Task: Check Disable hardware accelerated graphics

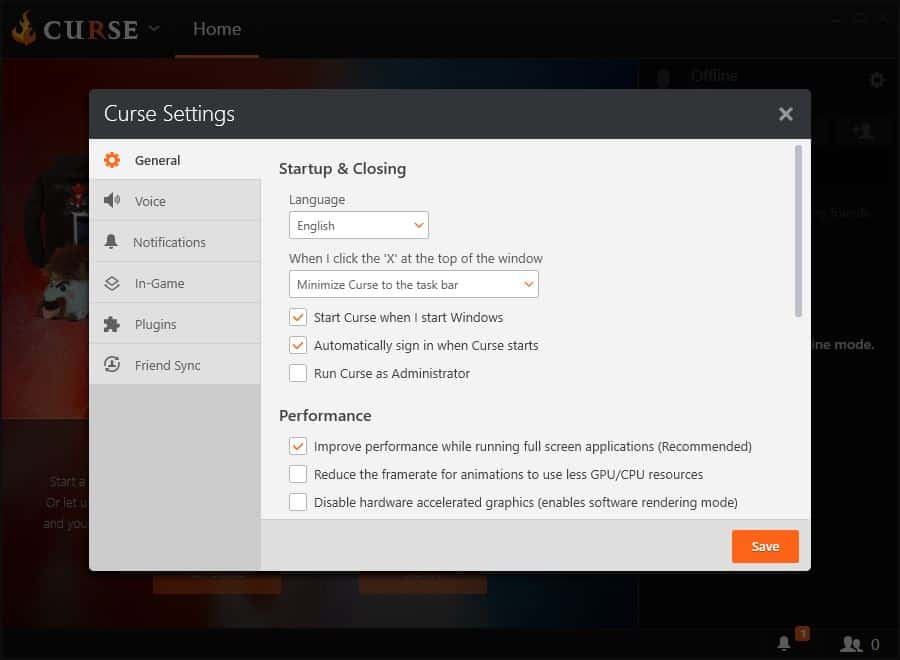Action: (298, 503)
